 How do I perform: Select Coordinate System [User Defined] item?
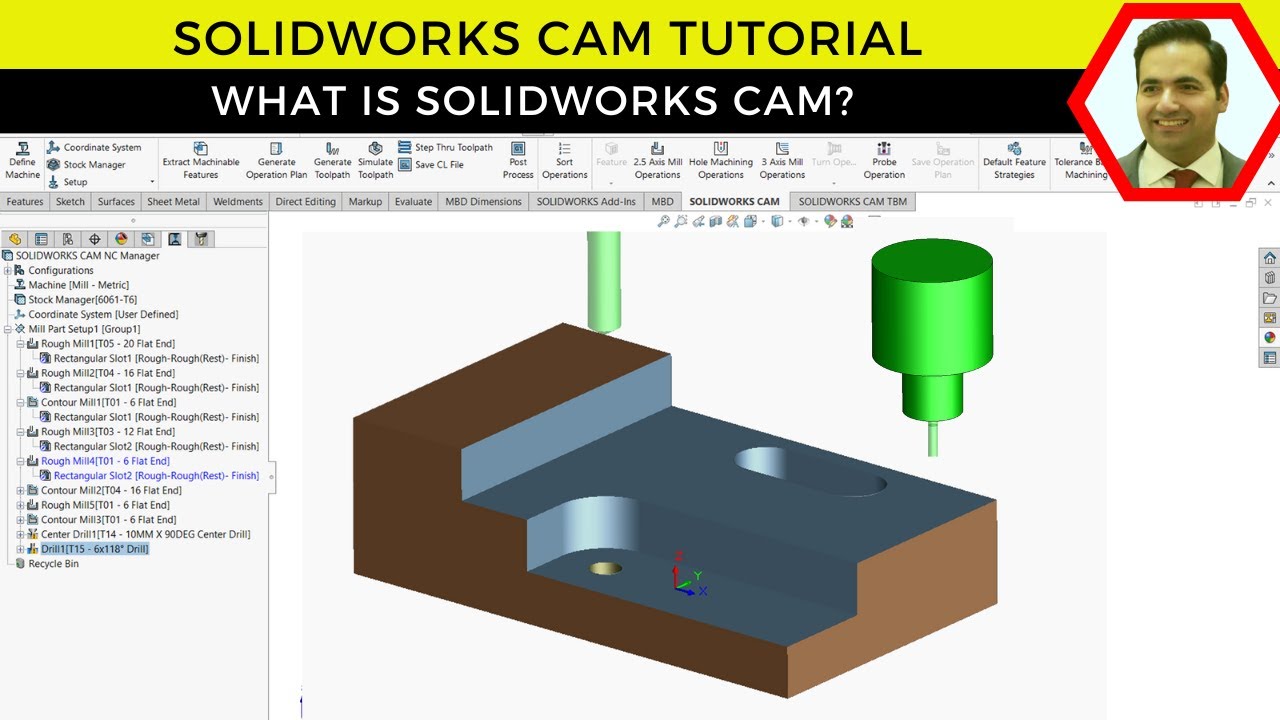tap(96, 314)
